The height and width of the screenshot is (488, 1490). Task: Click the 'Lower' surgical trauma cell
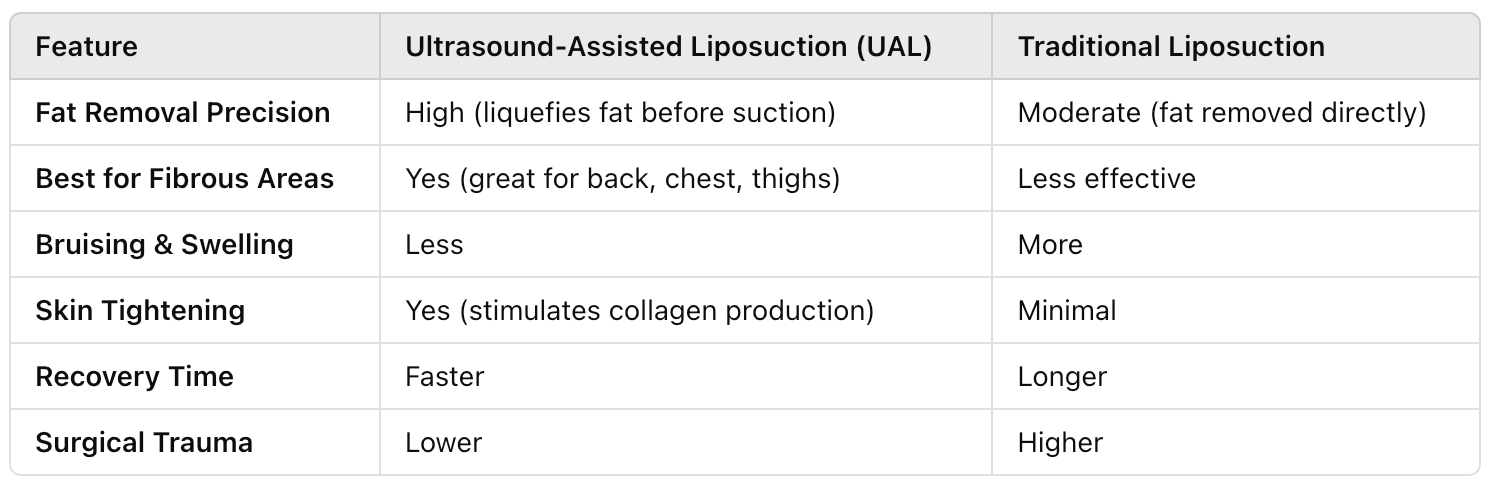444,442
